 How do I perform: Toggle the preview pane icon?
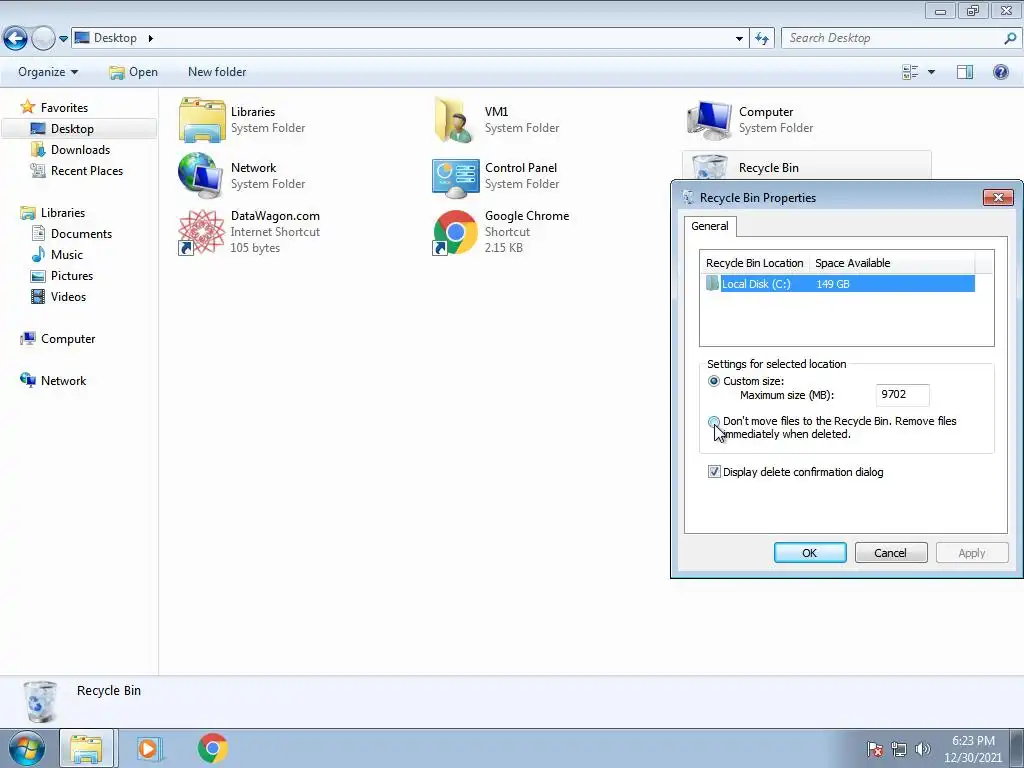pyautogui.click(x=965, y=72)
